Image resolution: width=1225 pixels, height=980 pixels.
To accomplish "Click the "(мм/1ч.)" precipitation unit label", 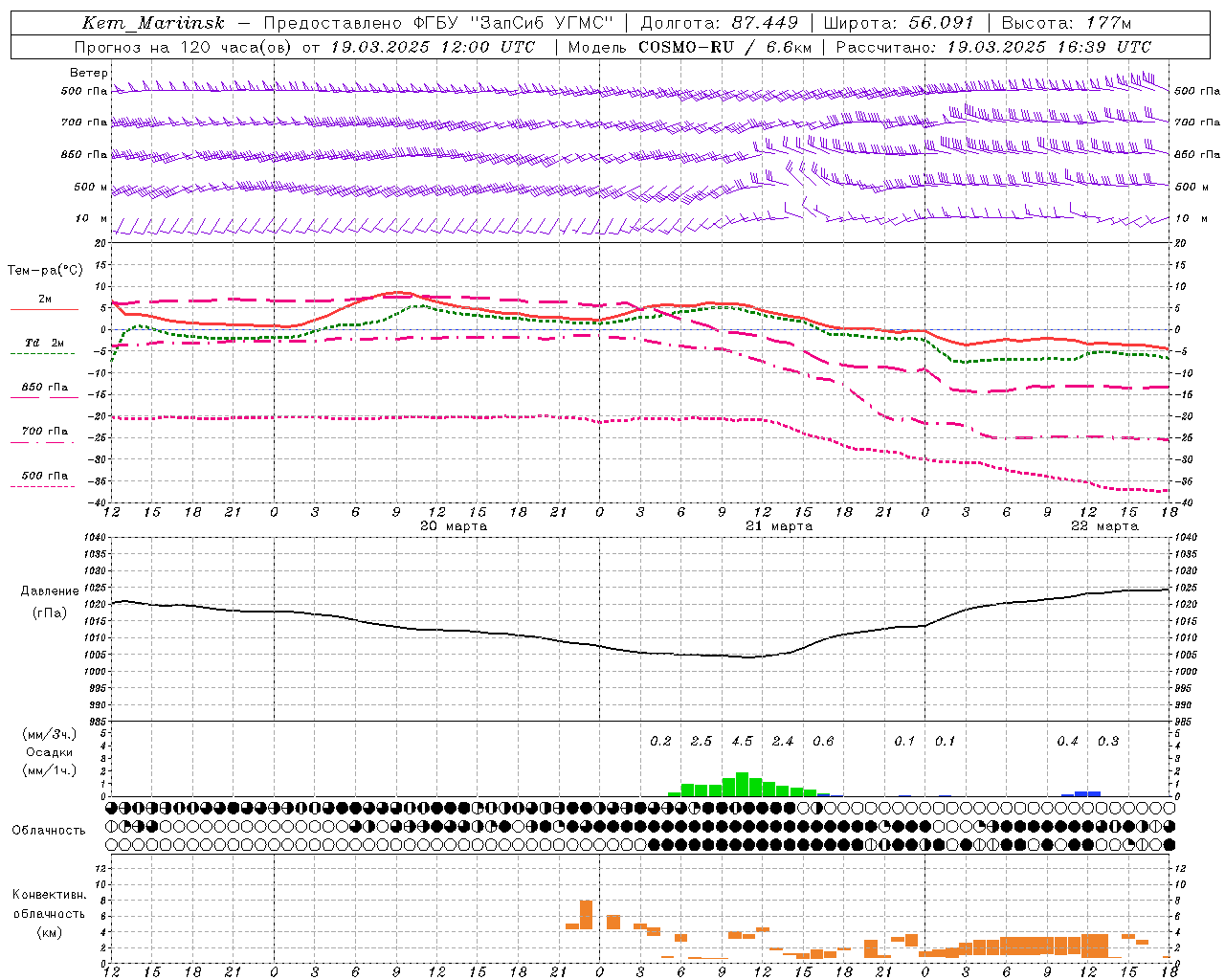I will click(50, 770).
